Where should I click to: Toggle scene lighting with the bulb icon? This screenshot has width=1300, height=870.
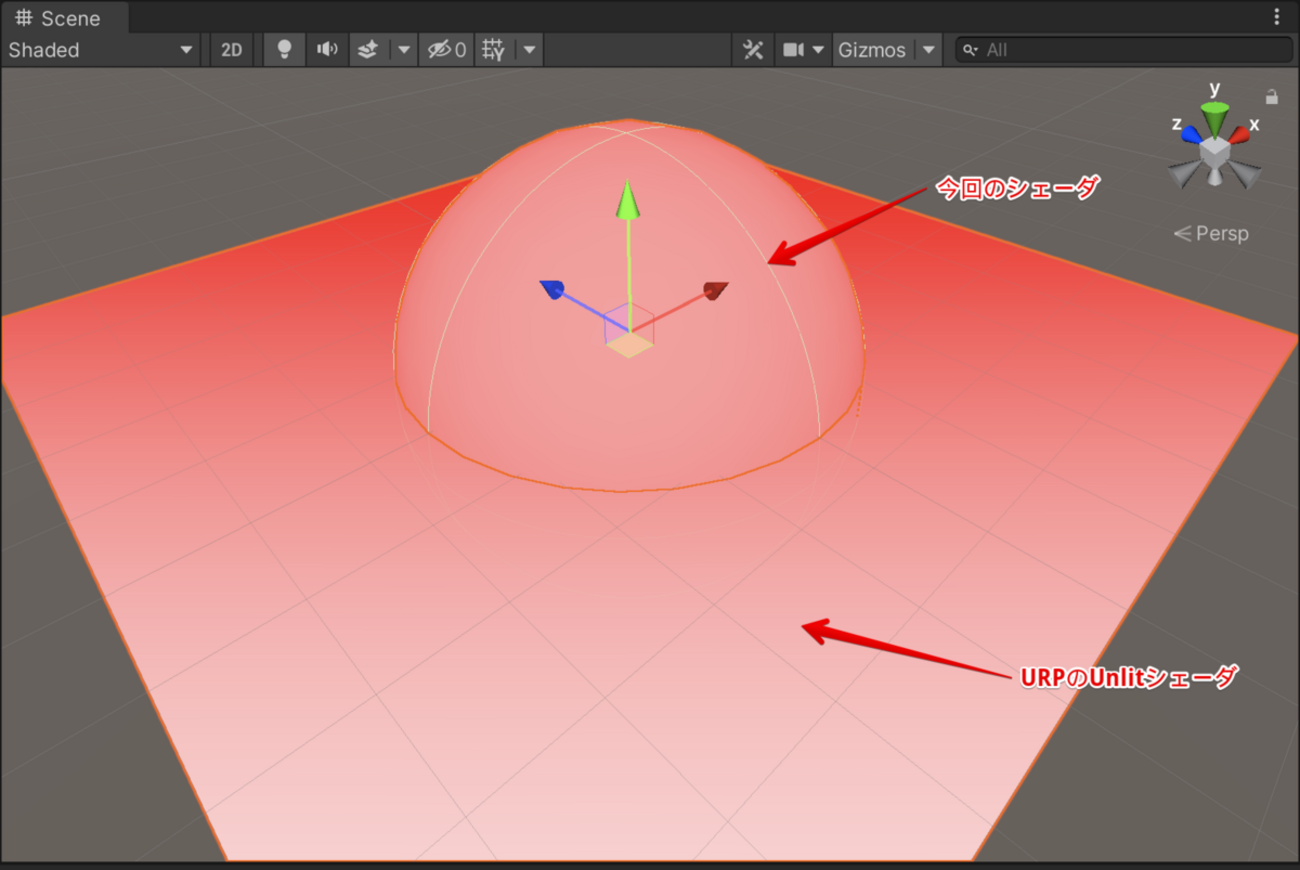click(283, 50)
